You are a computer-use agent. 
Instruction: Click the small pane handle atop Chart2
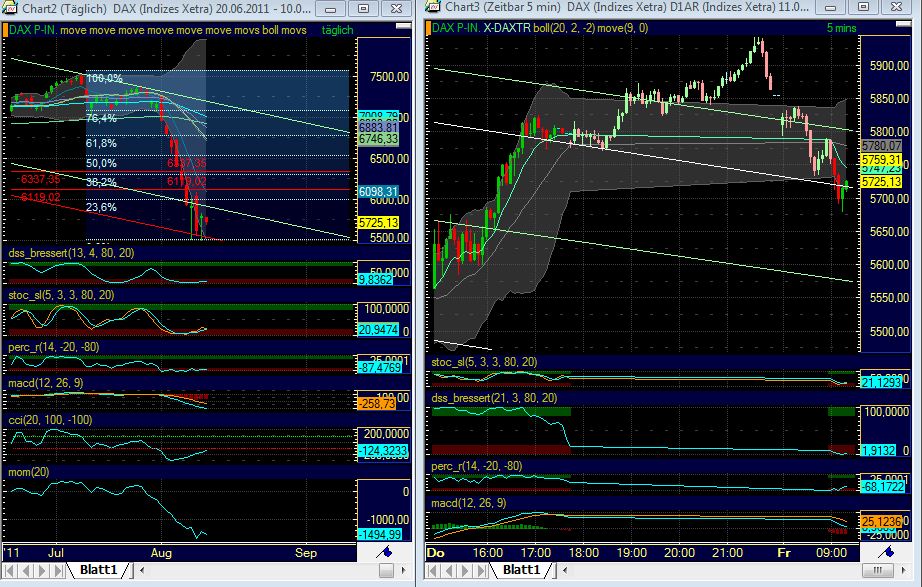(403, 25)
